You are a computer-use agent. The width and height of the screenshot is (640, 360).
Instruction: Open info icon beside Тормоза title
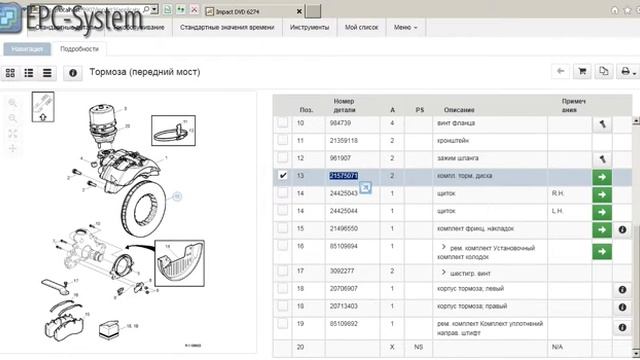coord(73,73)
